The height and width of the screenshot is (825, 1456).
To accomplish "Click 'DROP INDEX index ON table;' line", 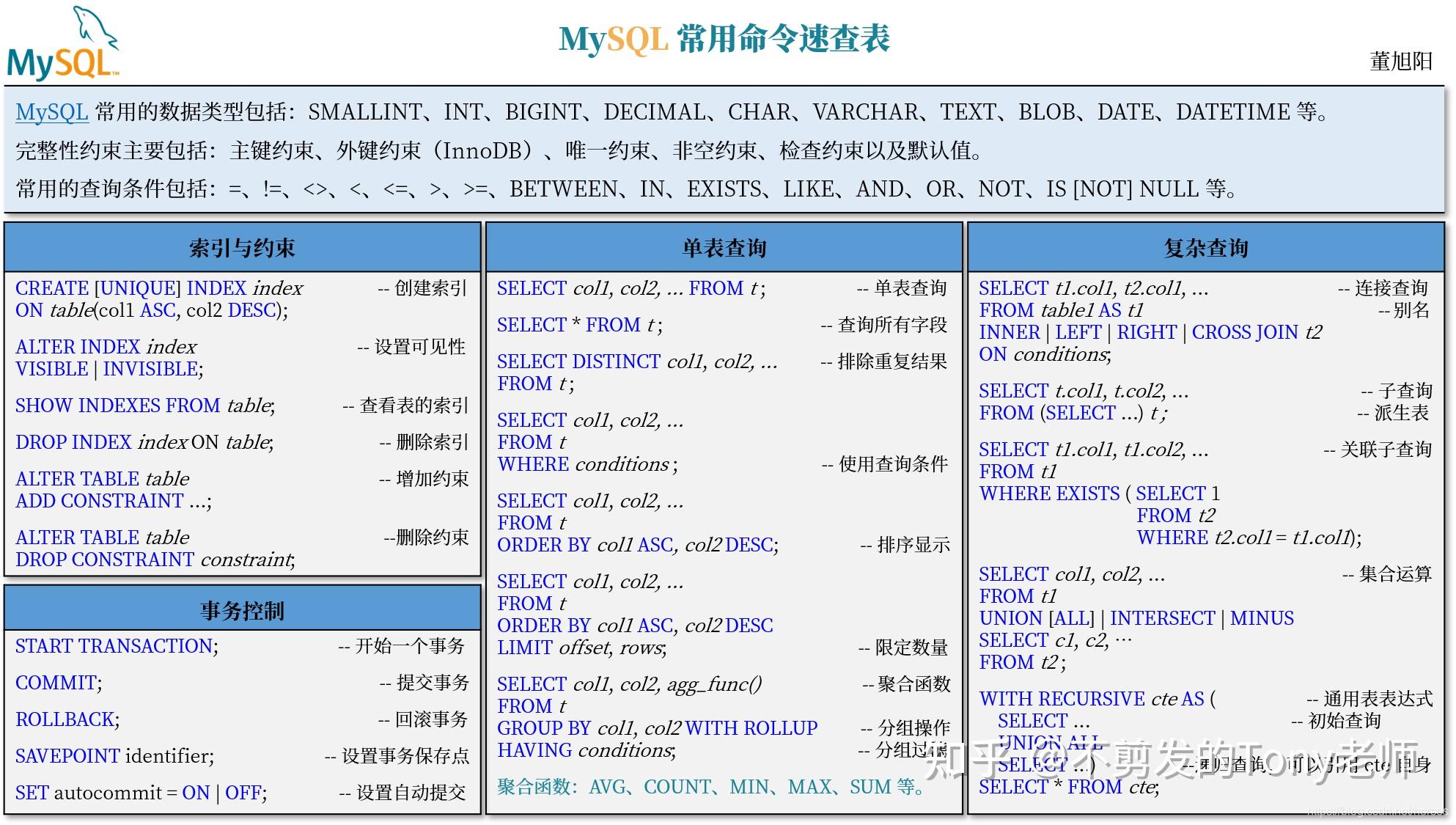I will 144,442.
